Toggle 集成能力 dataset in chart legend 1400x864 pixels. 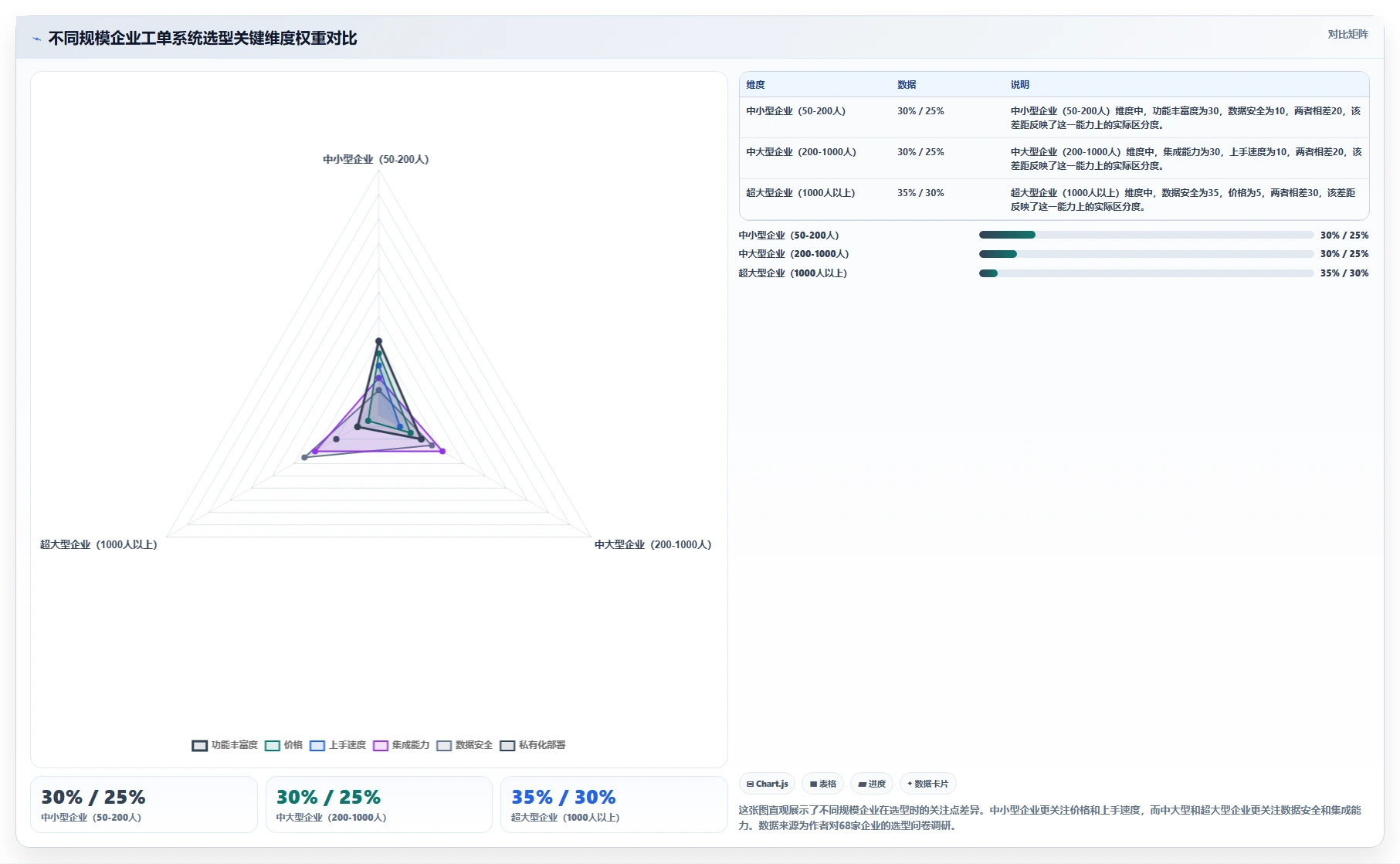point(401,745)
